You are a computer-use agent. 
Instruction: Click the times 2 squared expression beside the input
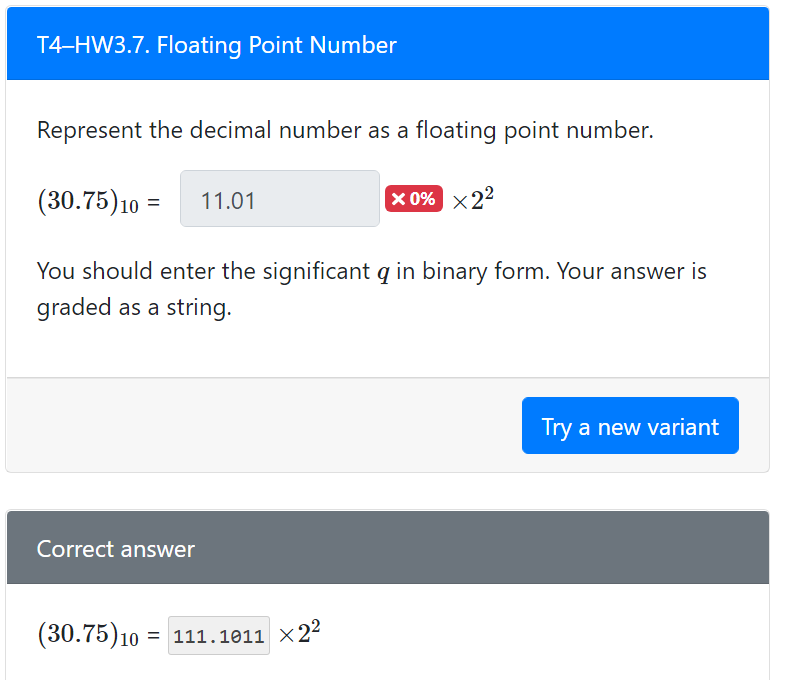(473, 199)
